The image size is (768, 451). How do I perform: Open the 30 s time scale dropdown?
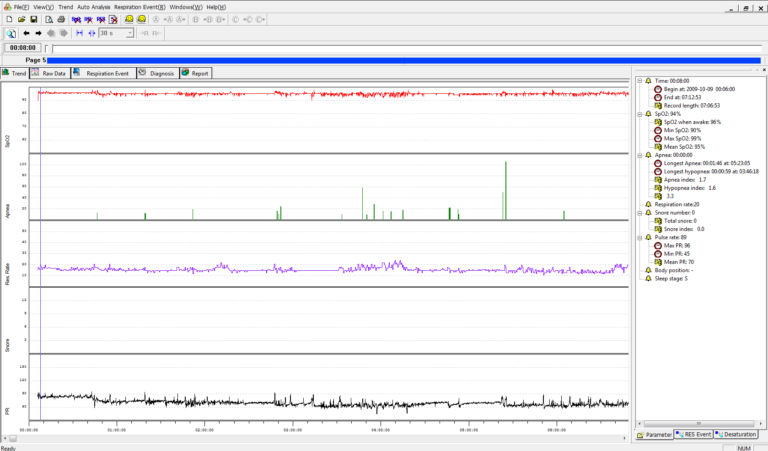[129, 33]
